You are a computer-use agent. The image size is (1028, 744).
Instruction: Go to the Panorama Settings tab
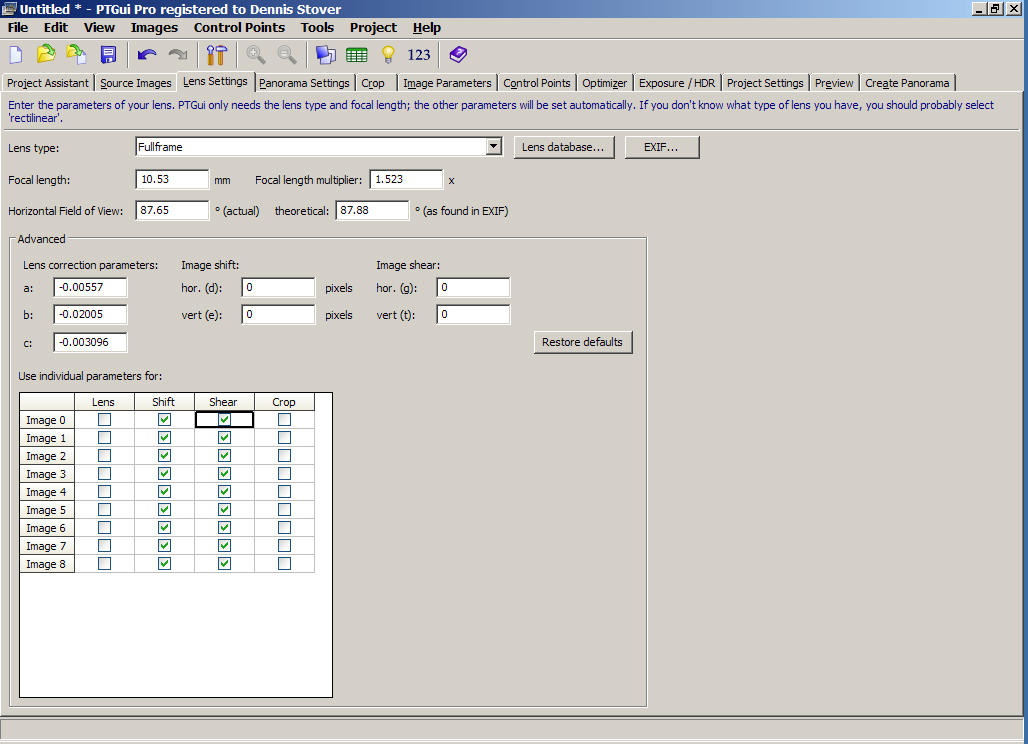[x=304, y=83]
